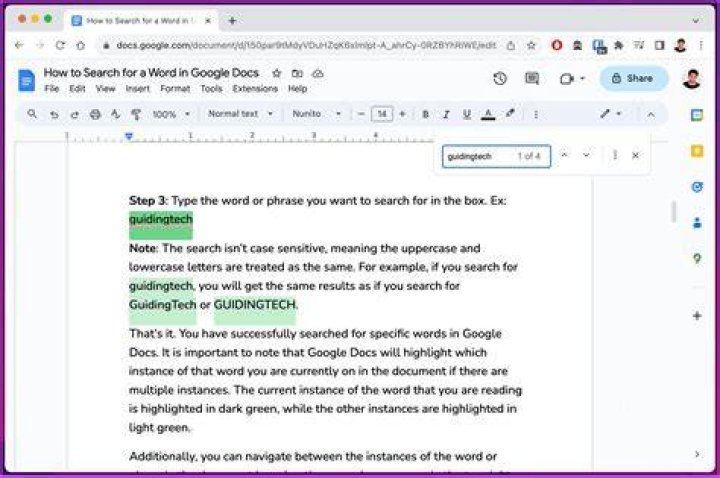Toggle bold formatting
Viewport: 720px width, 478px height.
pos(425,114)
